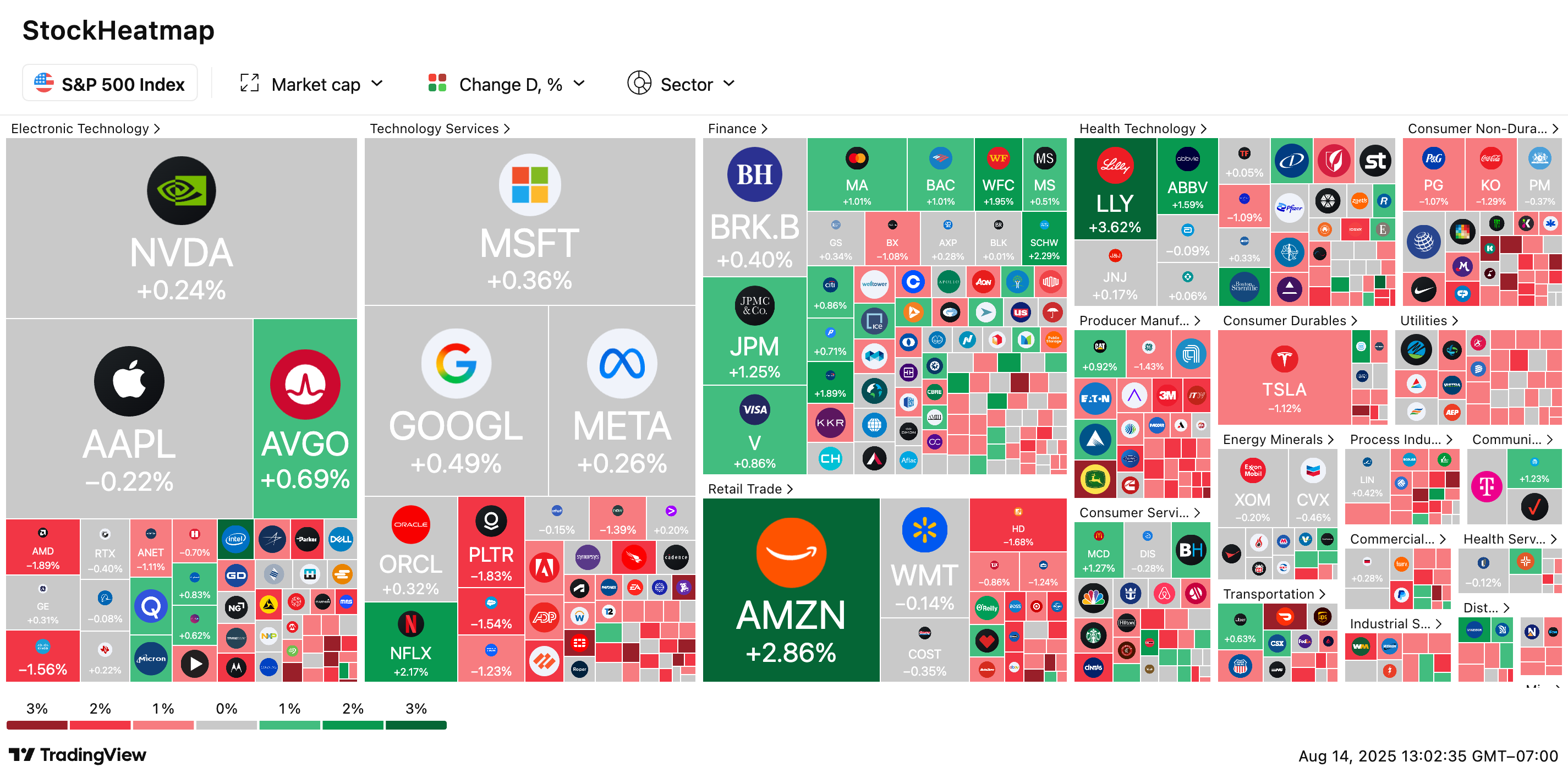Viewport: 1568px width, 778px height.
Task: Open the Electronic Technology sector link
Action: [85, 128]
